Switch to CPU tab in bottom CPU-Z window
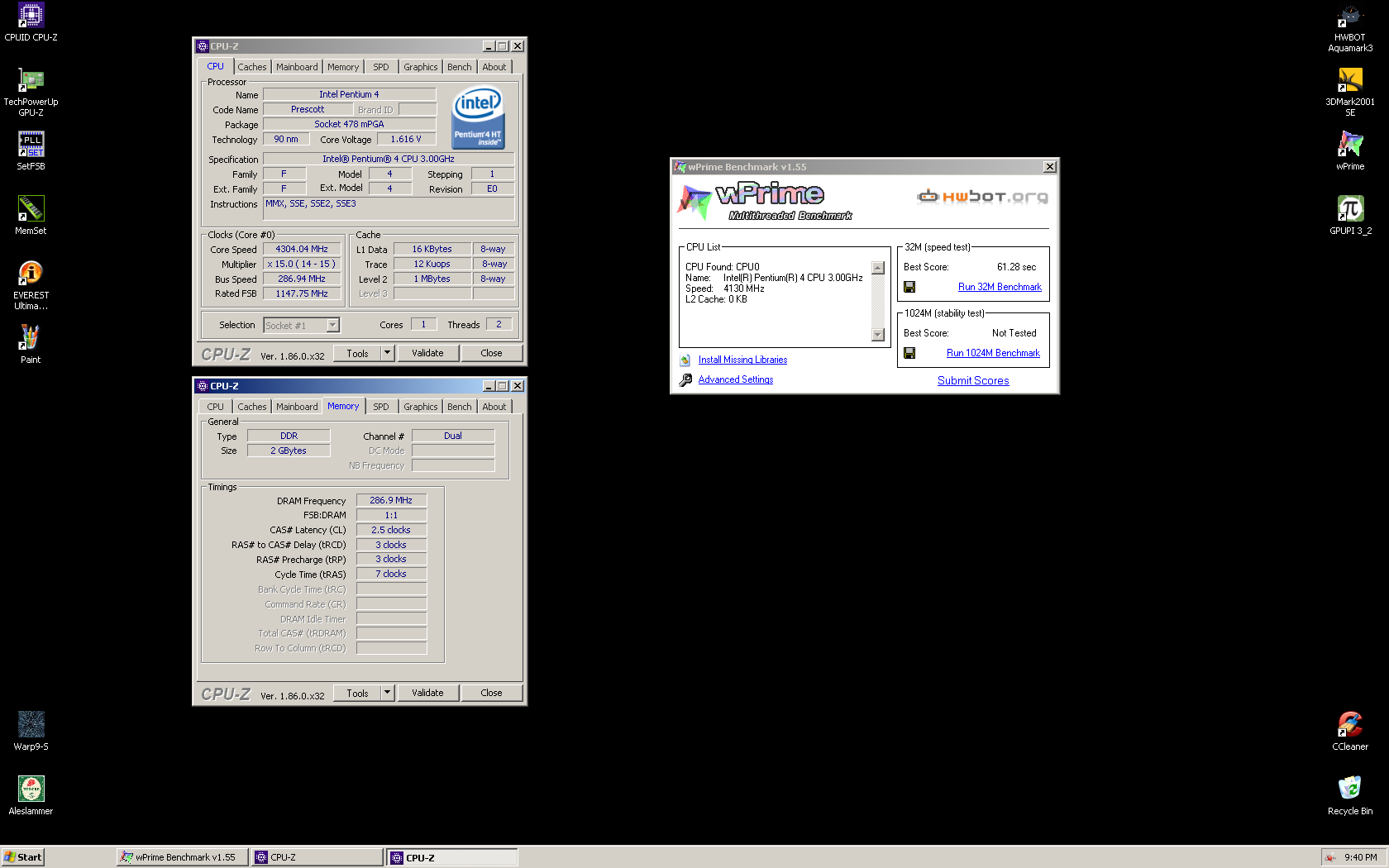This screenshot has width=1389, height=868. (216, 407)
